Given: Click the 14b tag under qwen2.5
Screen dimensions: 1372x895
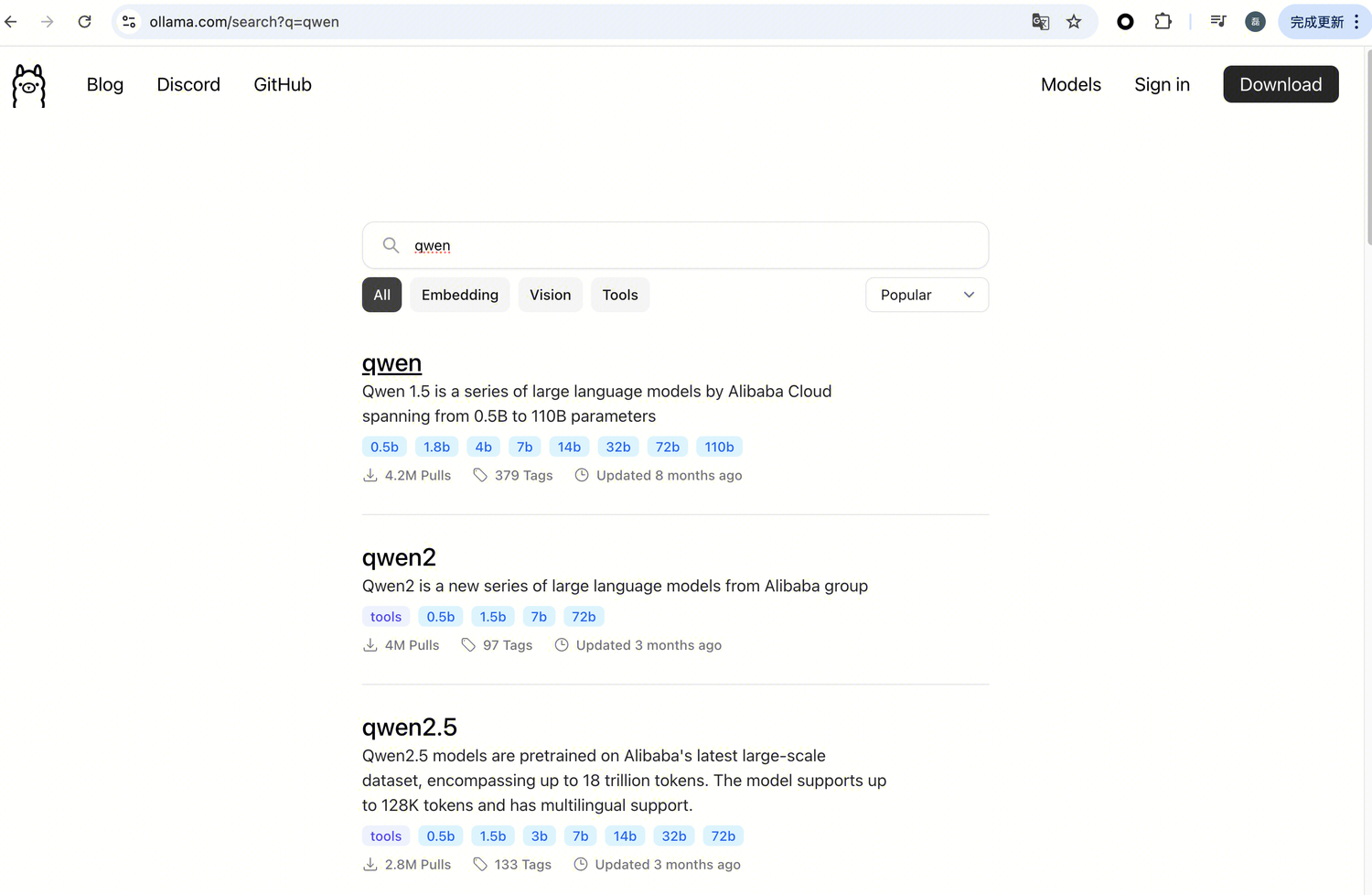Looking at the screenshot, I should 625,836.
